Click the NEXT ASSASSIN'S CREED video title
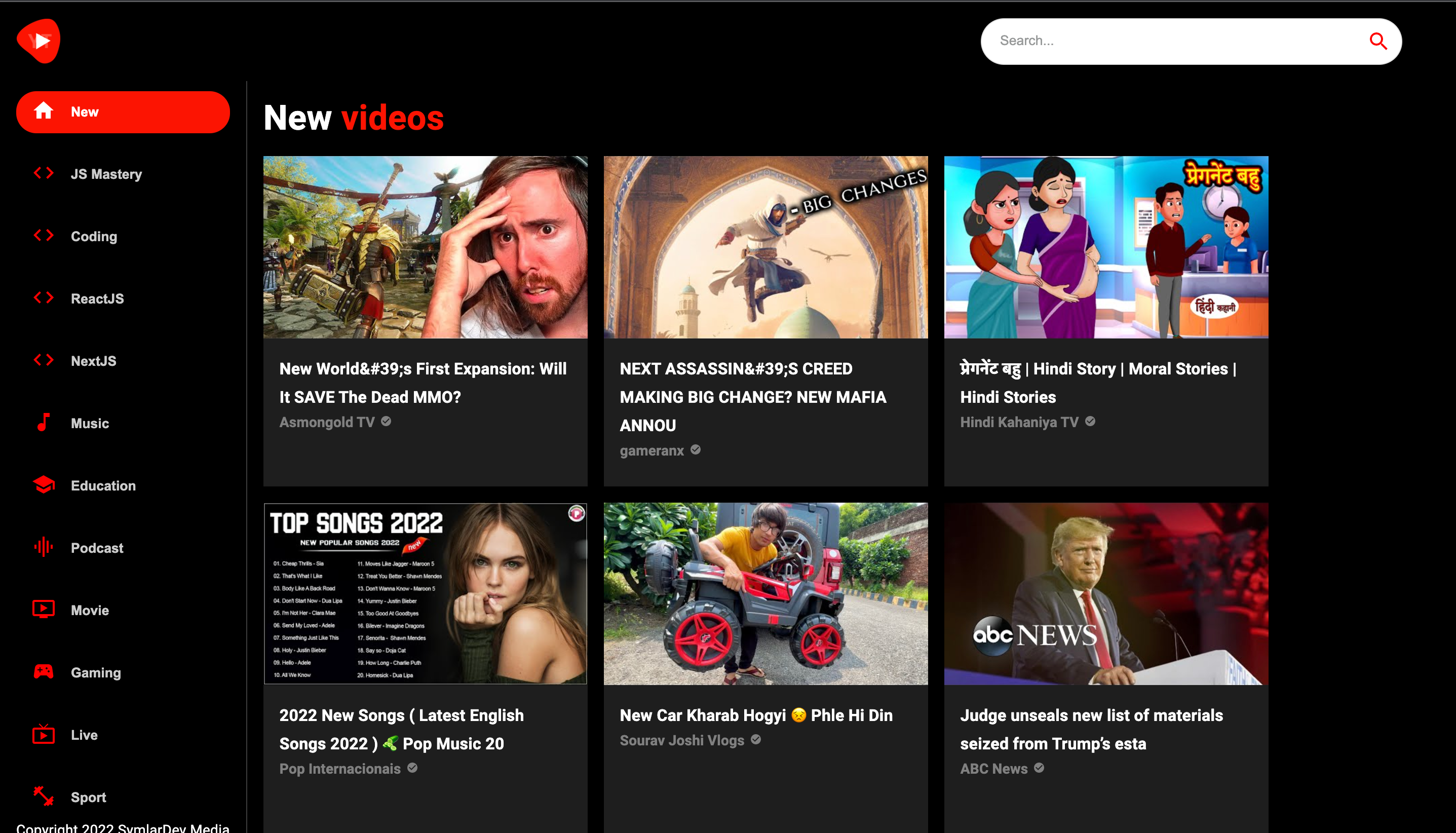The height and width of the screenshot is (833, 1456). (x=753, y=397)
